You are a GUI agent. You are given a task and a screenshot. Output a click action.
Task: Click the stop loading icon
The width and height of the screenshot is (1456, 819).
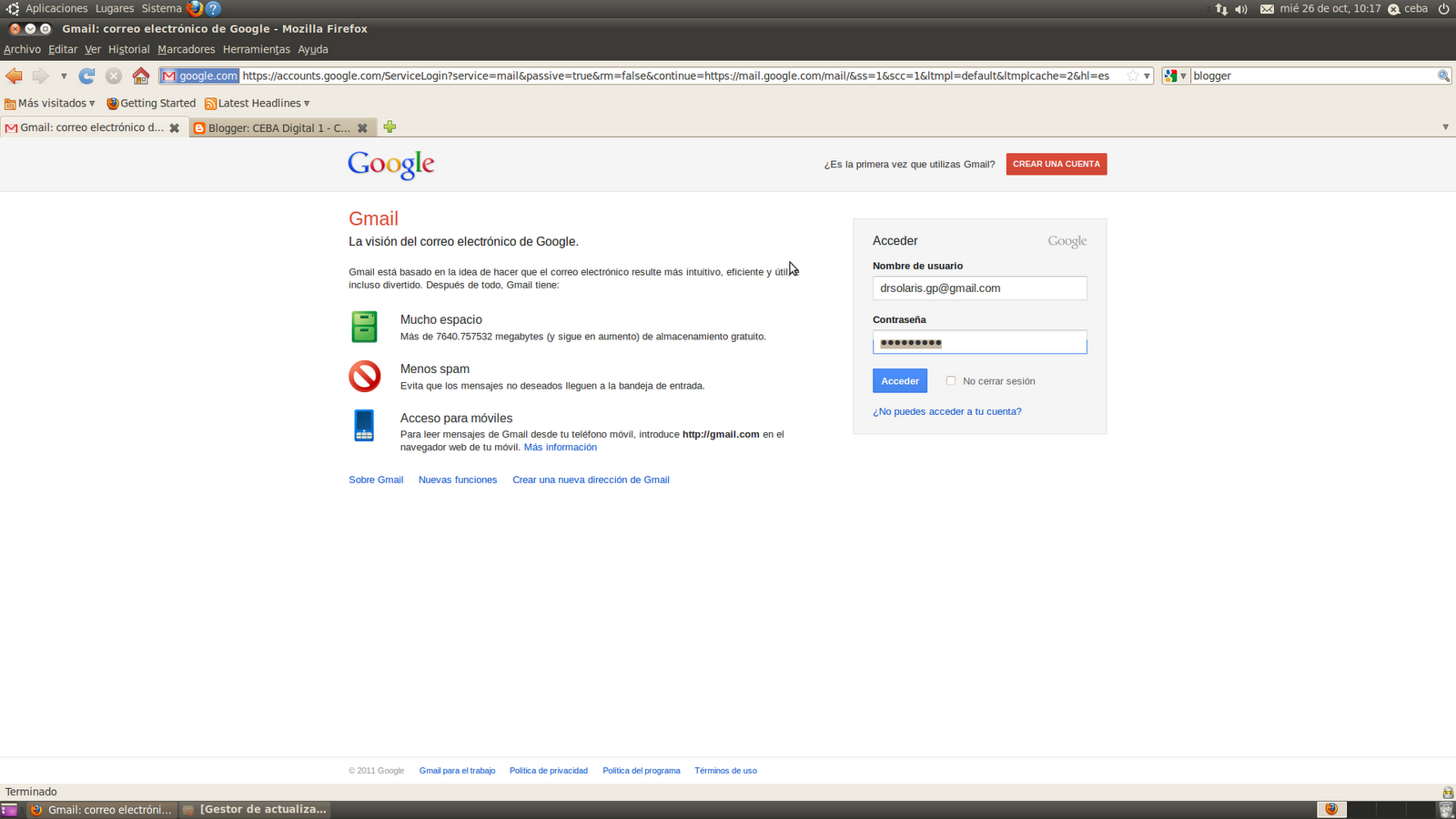114,76
